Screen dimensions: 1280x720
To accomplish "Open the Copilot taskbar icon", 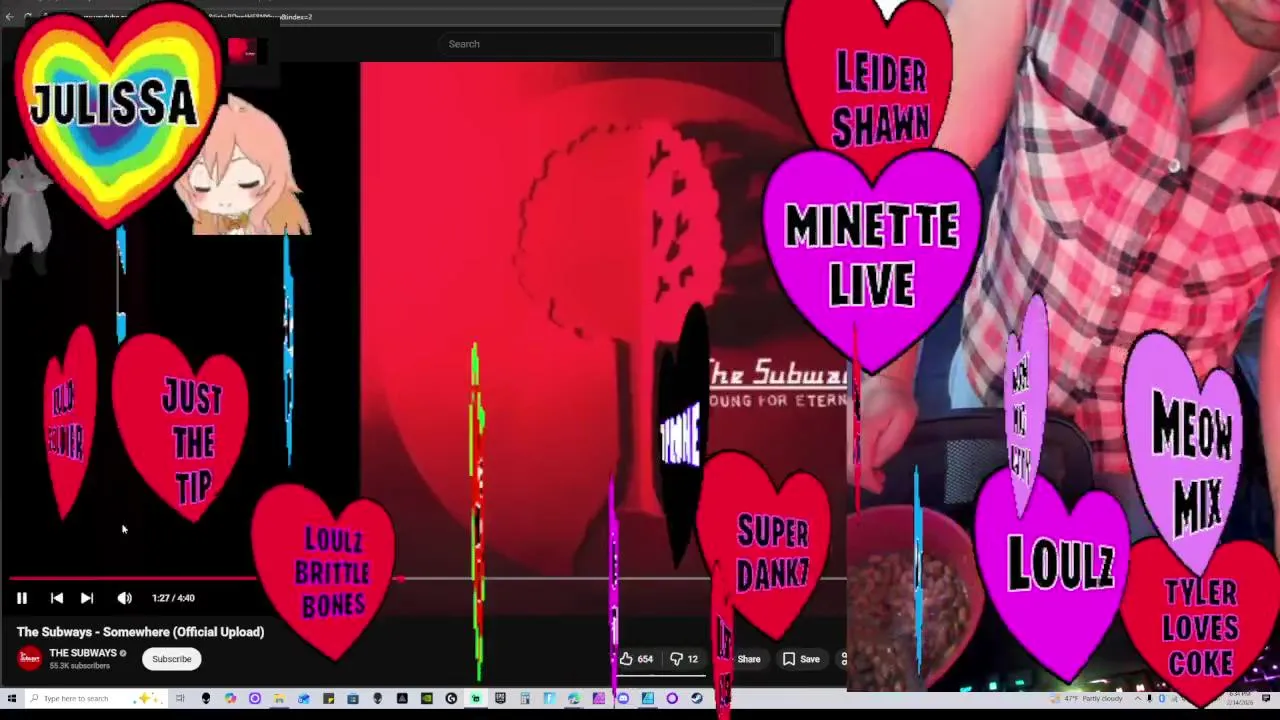I will coord(230,698).
